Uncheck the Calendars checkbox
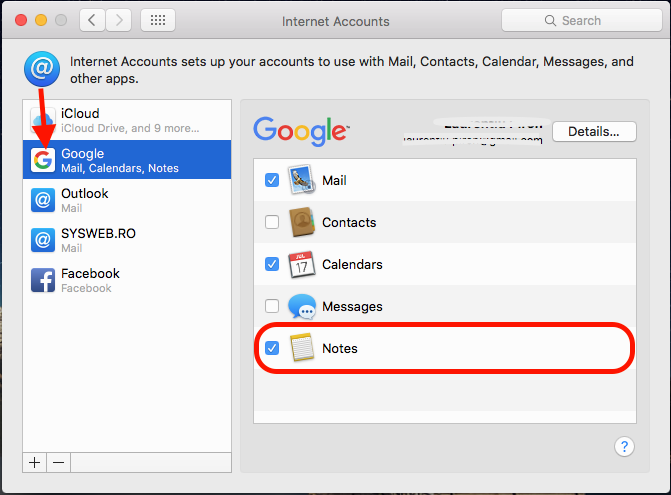Screen dimensions: 671x495 pyautogui.click(x=272, y=264)
